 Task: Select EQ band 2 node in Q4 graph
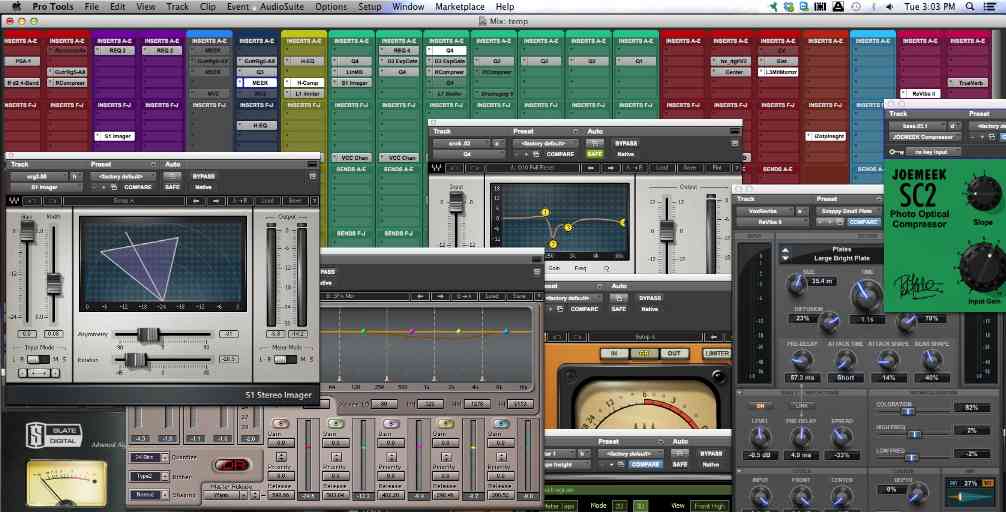(x=553, y=244)
